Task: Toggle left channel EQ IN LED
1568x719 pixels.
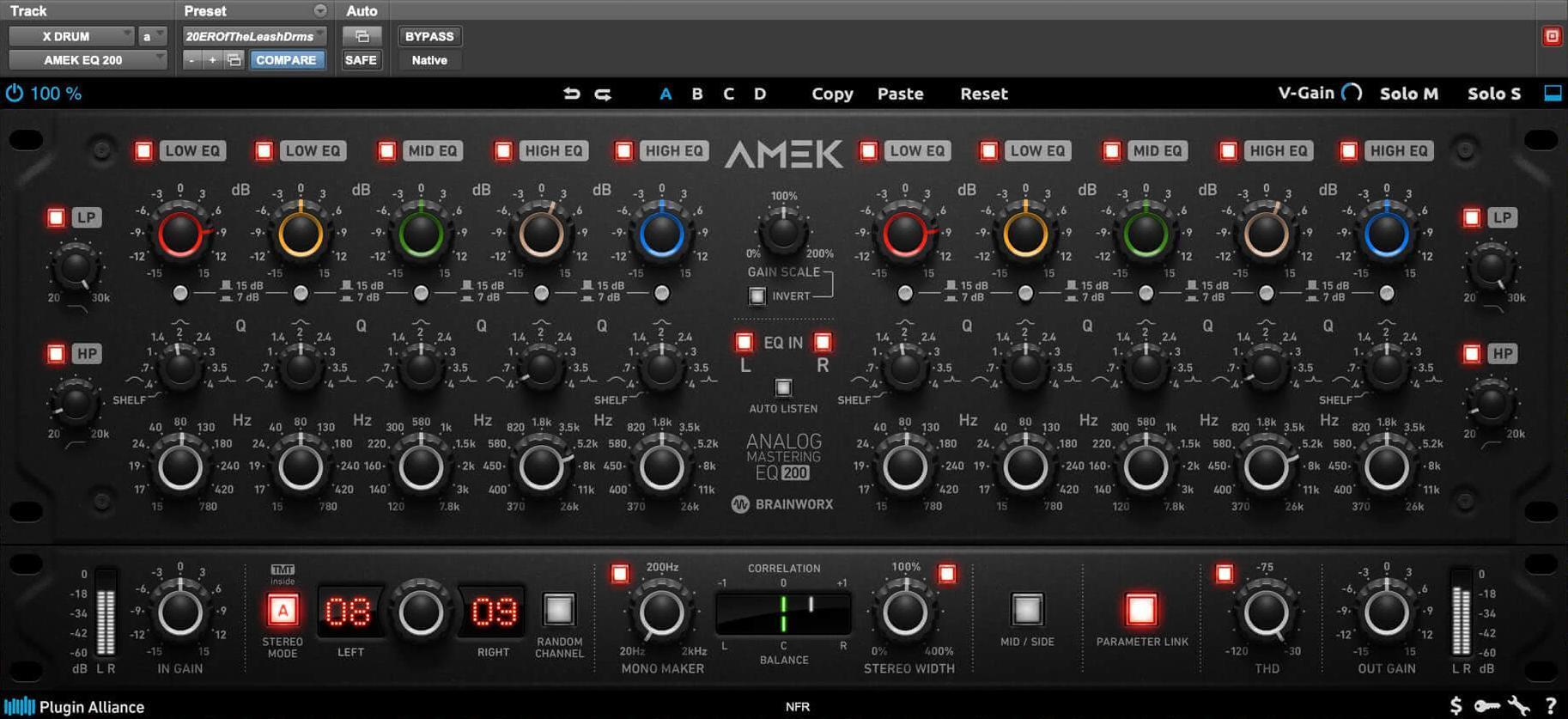Action: 744,342
